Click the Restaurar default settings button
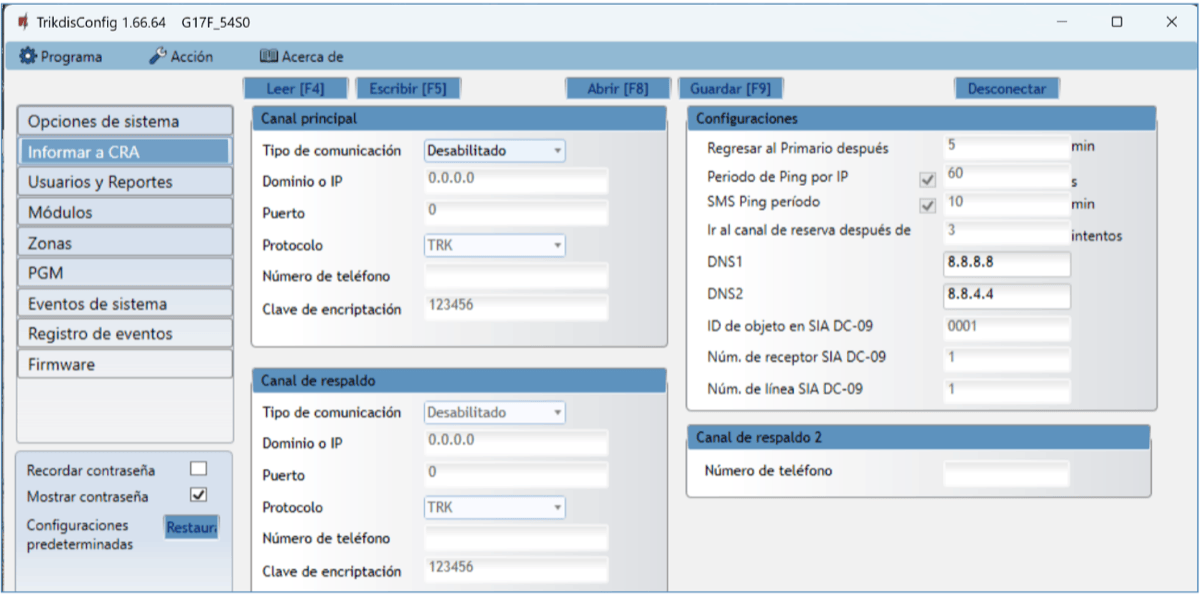 pyautogui.click(x=191, y=526)
